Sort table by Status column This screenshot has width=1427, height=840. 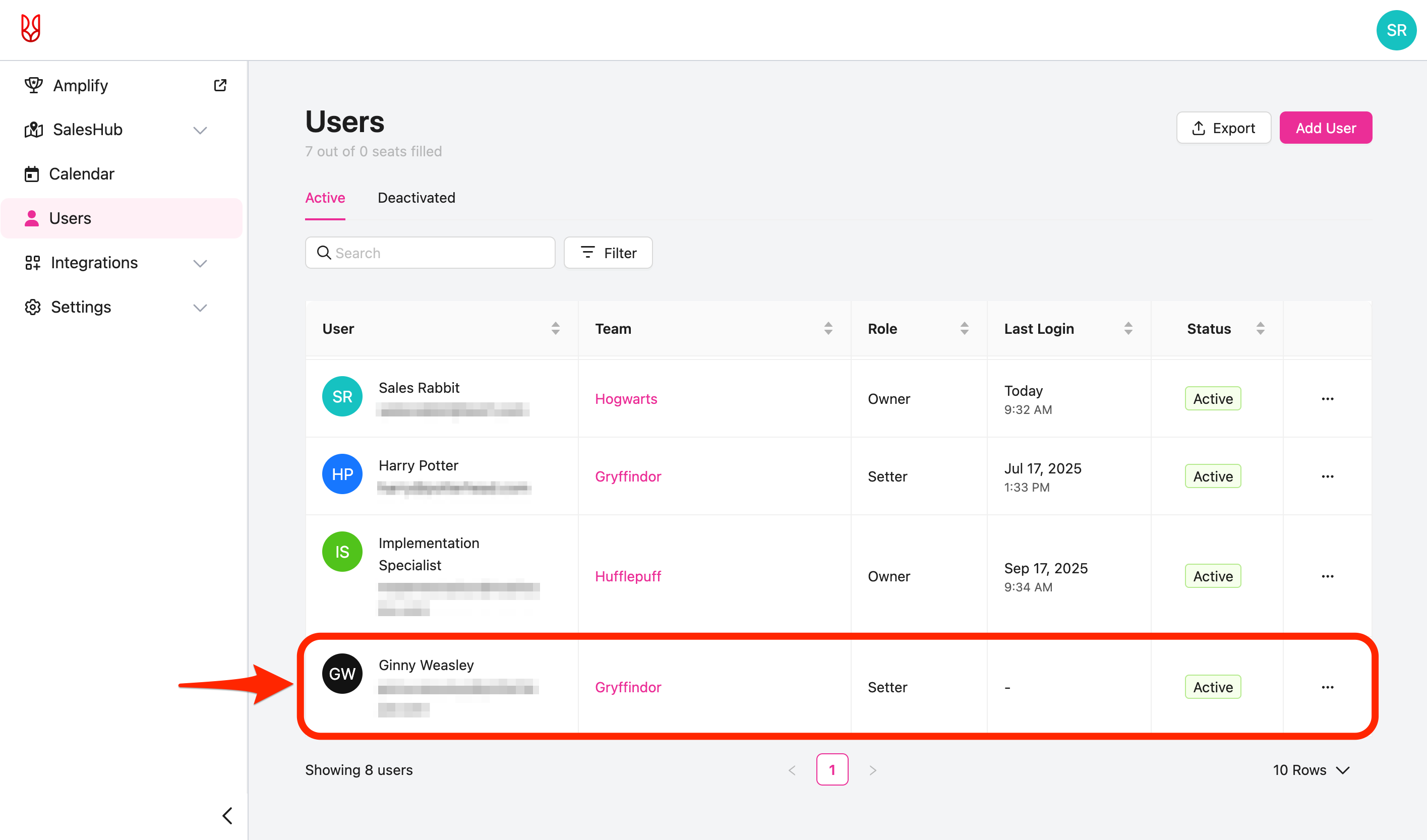(1260, 328)
